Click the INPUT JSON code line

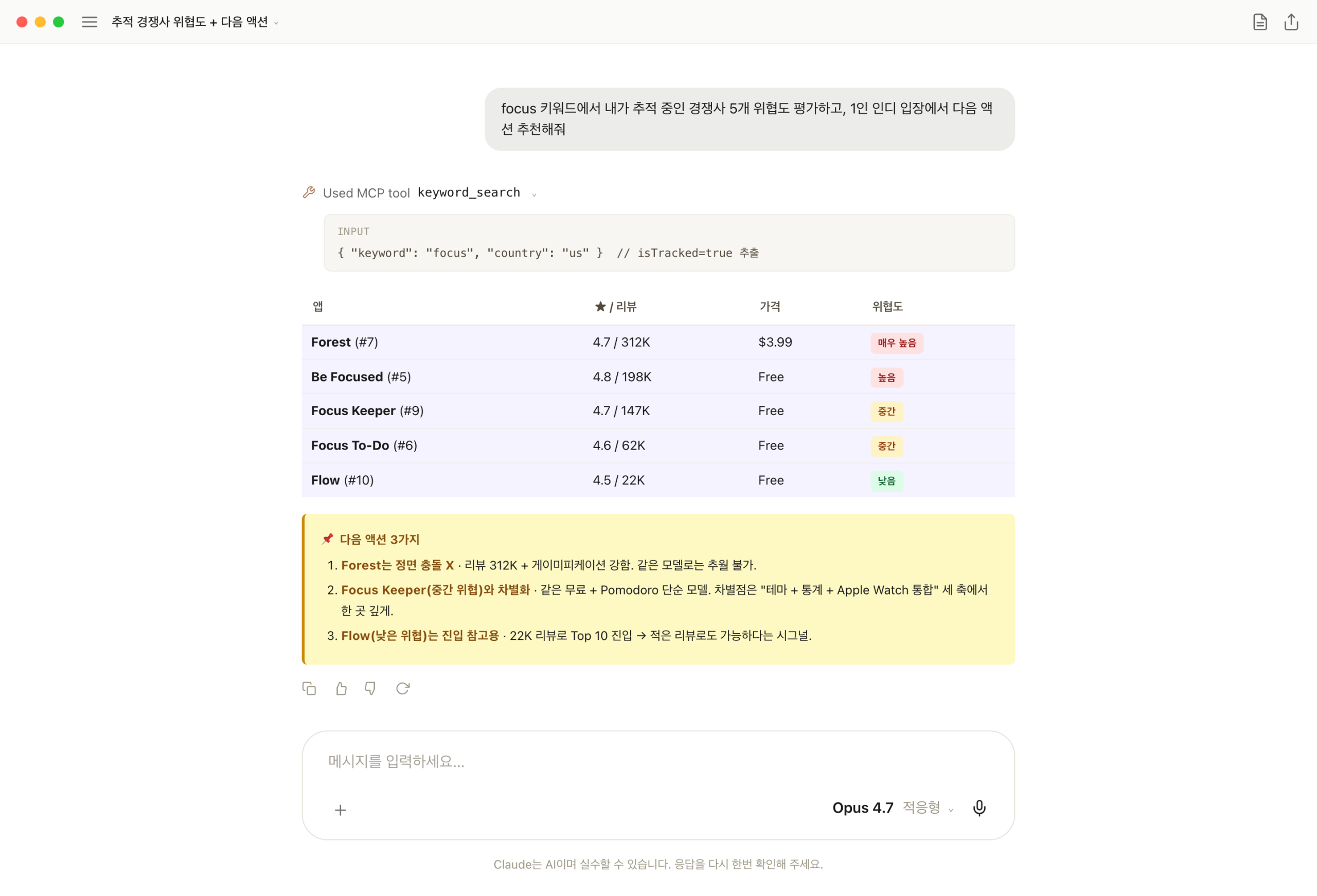(547, 253)
